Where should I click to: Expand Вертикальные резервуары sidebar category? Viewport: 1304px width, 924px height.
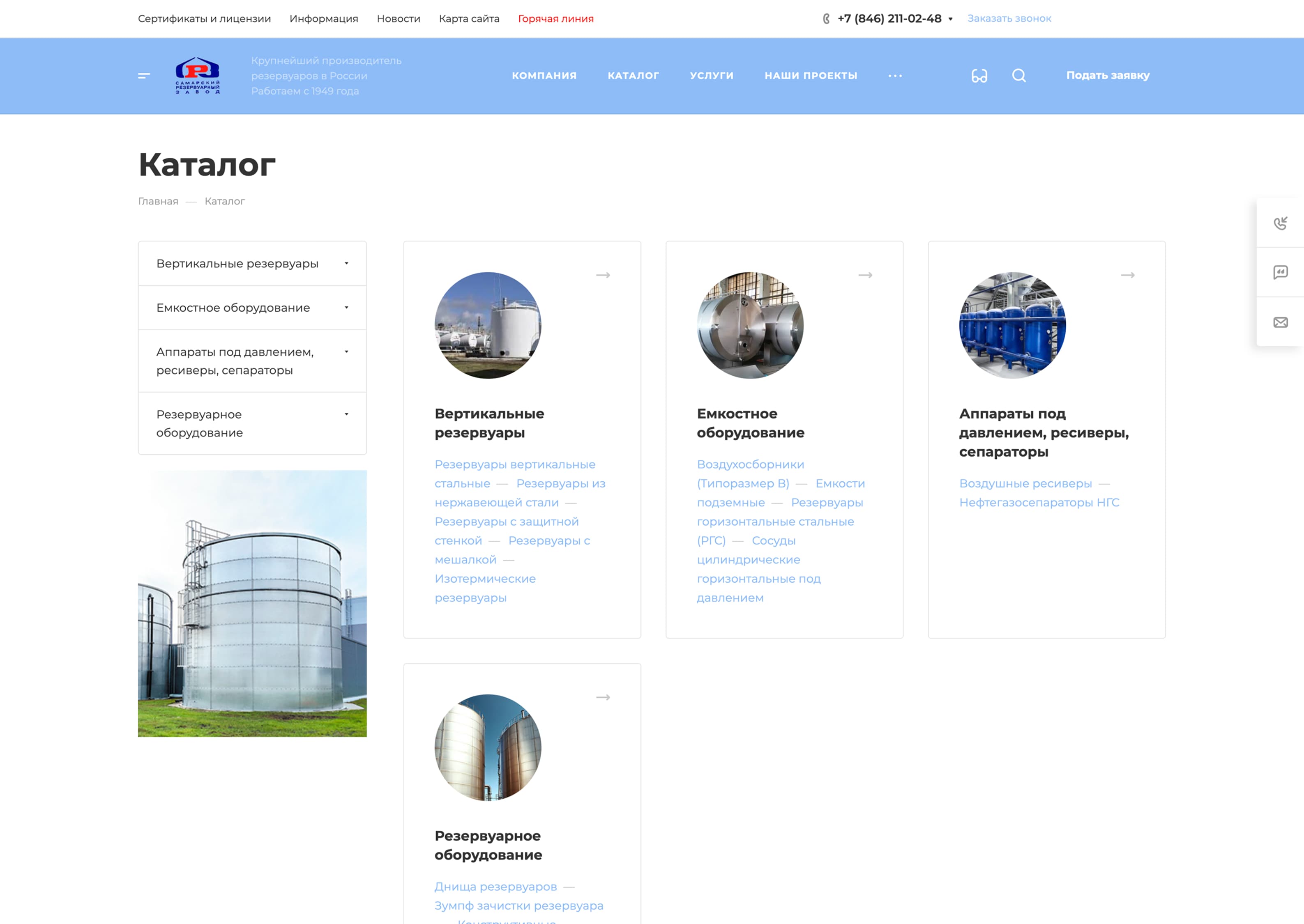(346, 263)
